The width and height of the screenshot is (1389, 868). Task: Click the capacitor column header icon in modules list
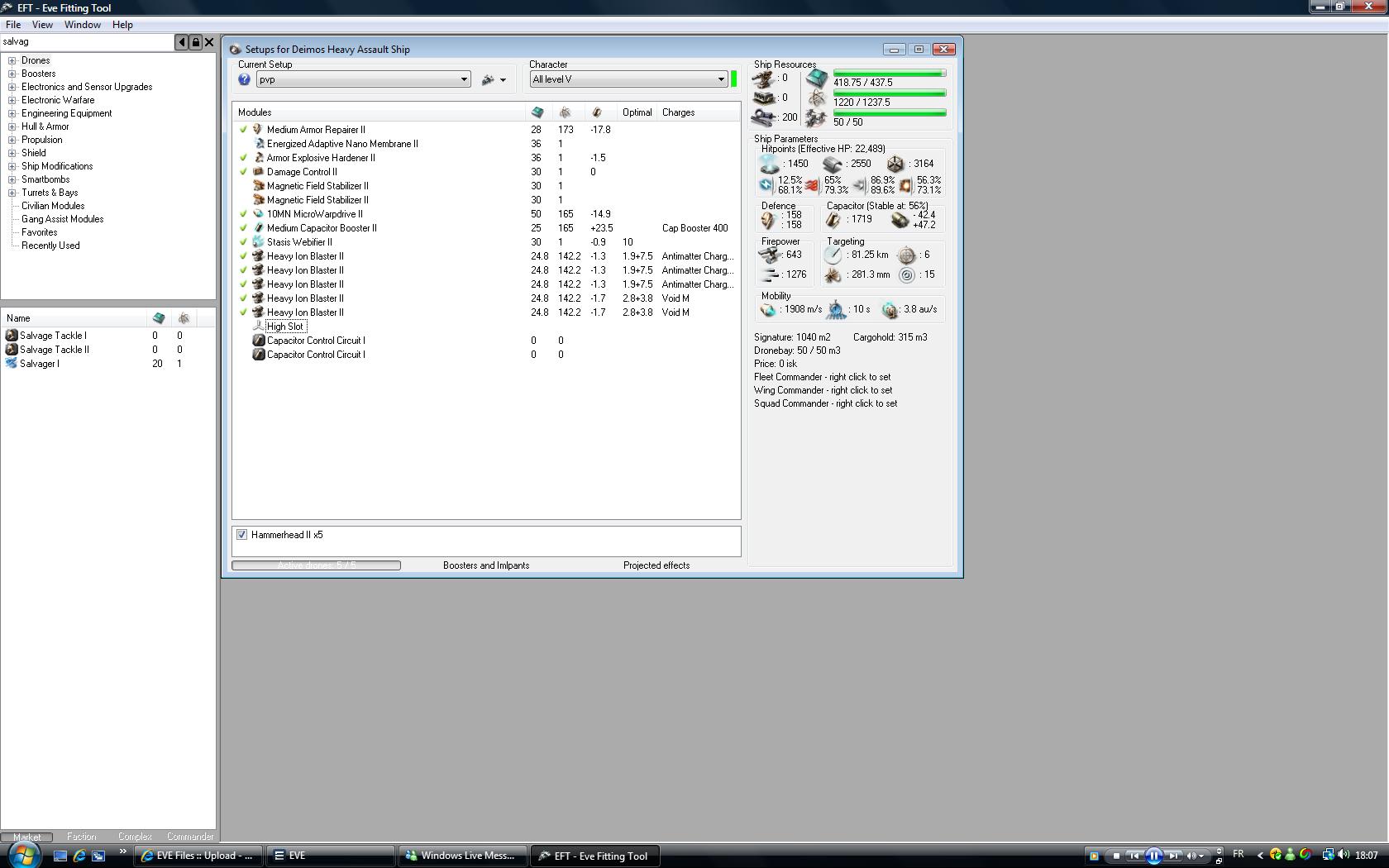(597, 112)
